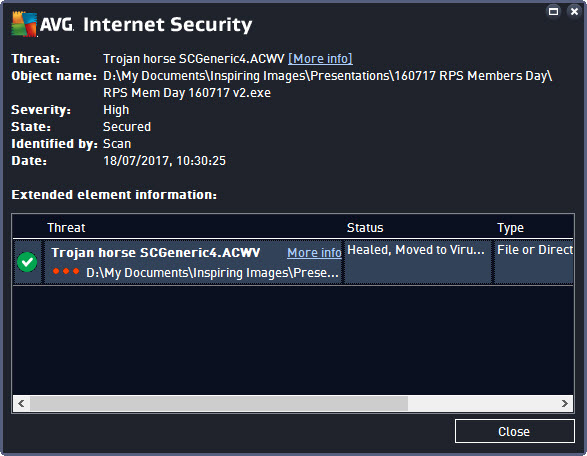This screenshot has height=456, width=587.
Task: Click the AVG logo icon
Action: coord(24,24)
